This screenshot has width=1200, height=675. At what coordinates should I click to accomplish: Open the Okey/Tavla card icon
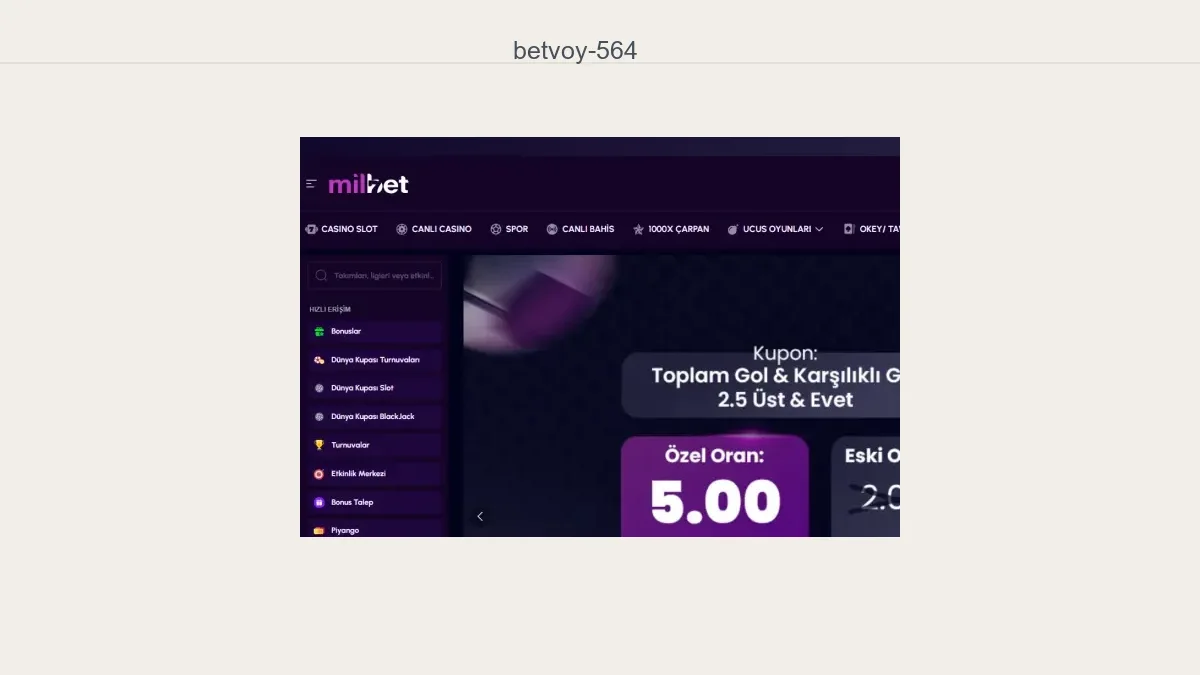point(849,229)
